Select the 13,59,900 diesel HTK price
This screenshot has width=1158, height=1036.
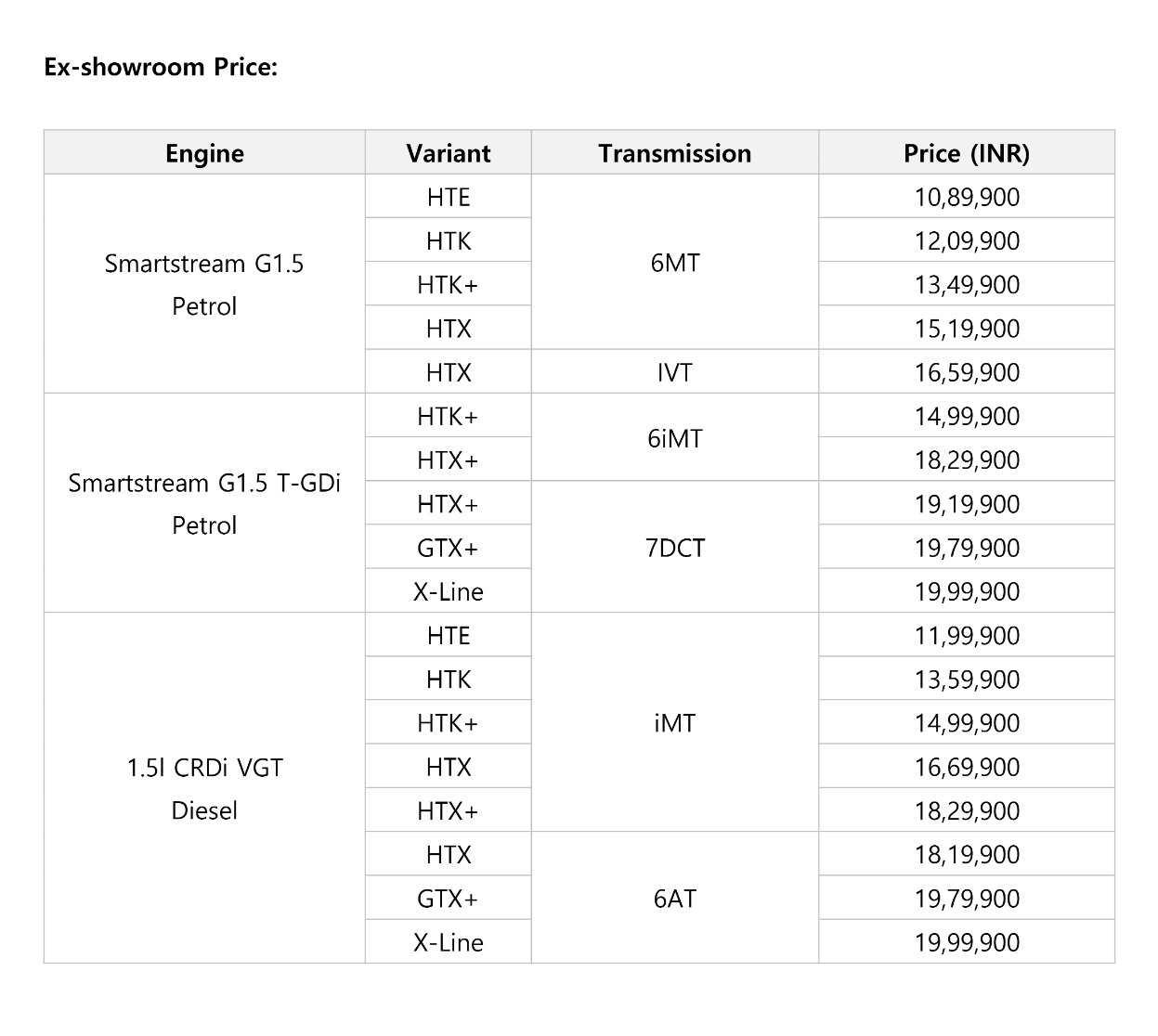[967, 679]
